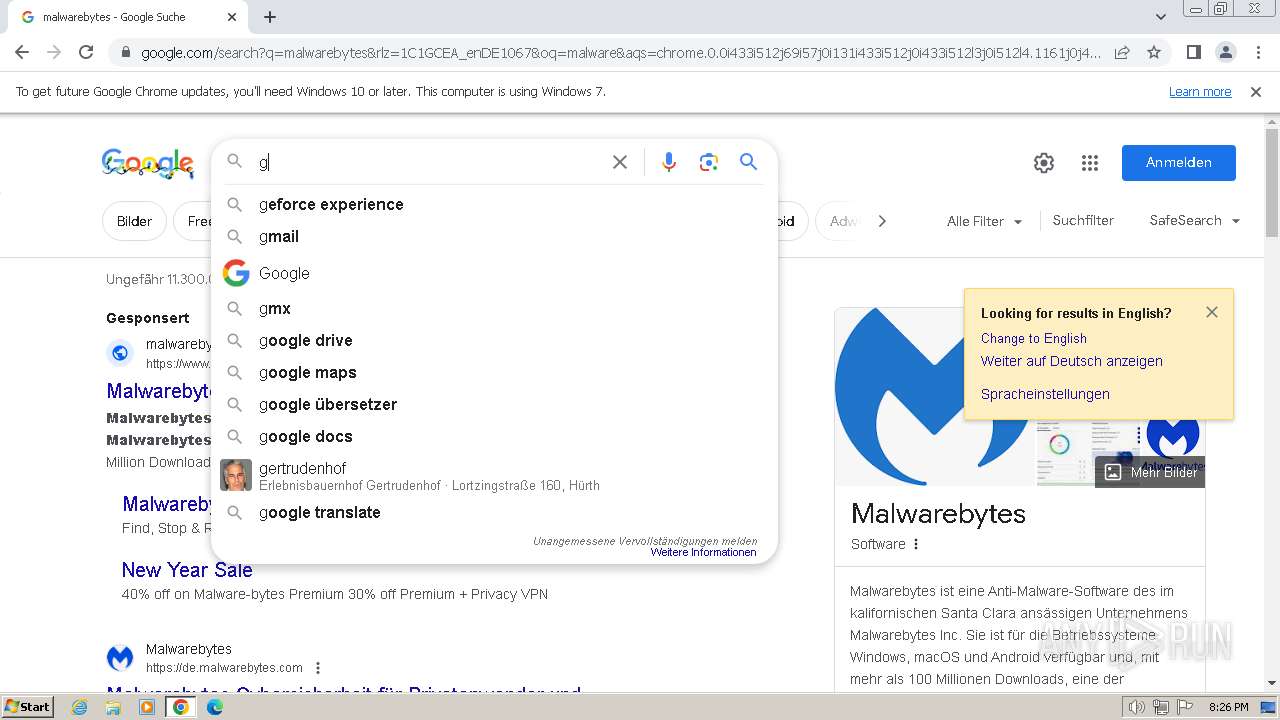Expand the SafeSearch dropdown

point(1195,221)
